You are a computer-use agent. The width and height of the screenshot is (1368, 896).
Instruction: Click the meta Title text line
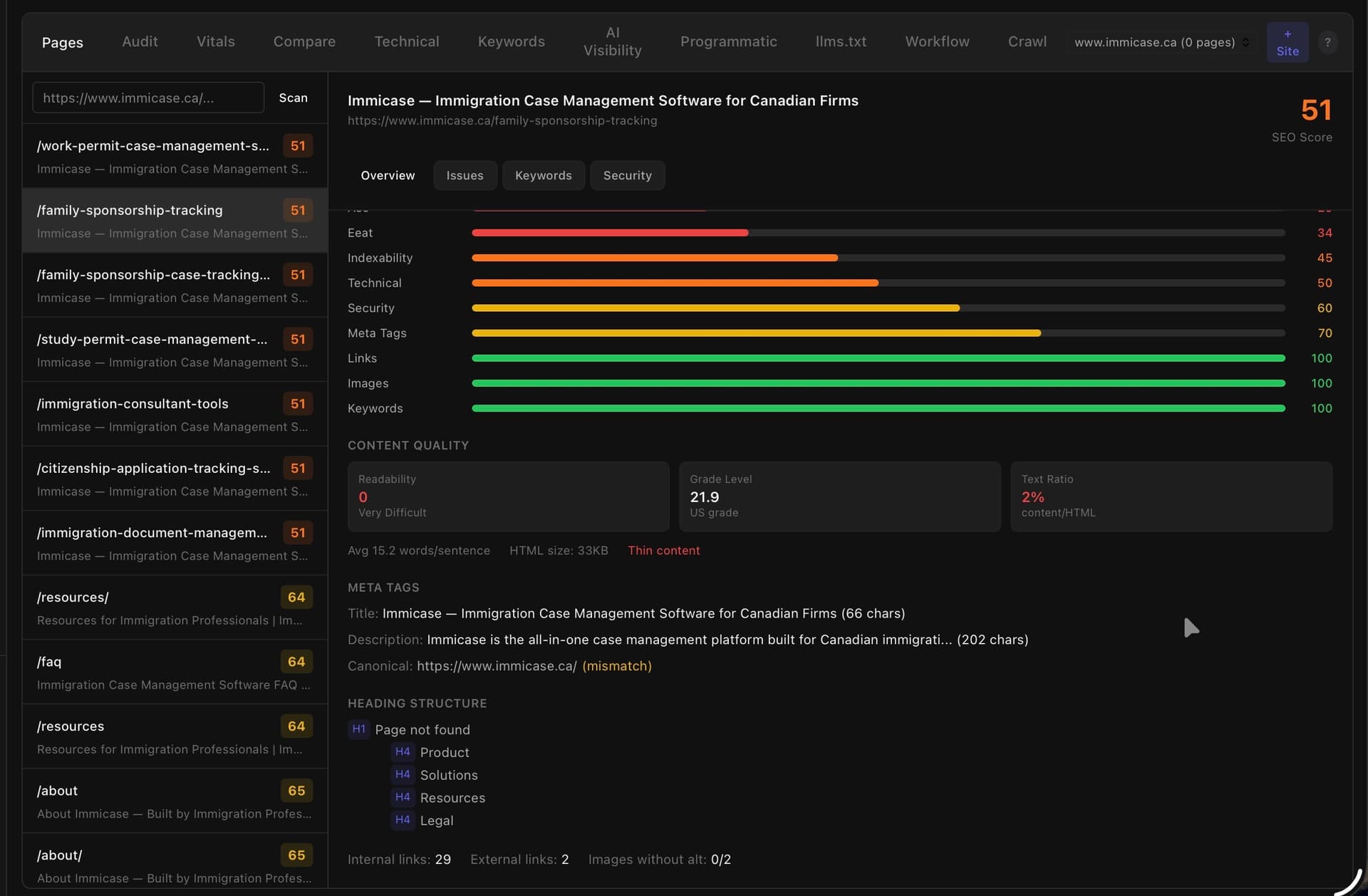click(626, 613)
